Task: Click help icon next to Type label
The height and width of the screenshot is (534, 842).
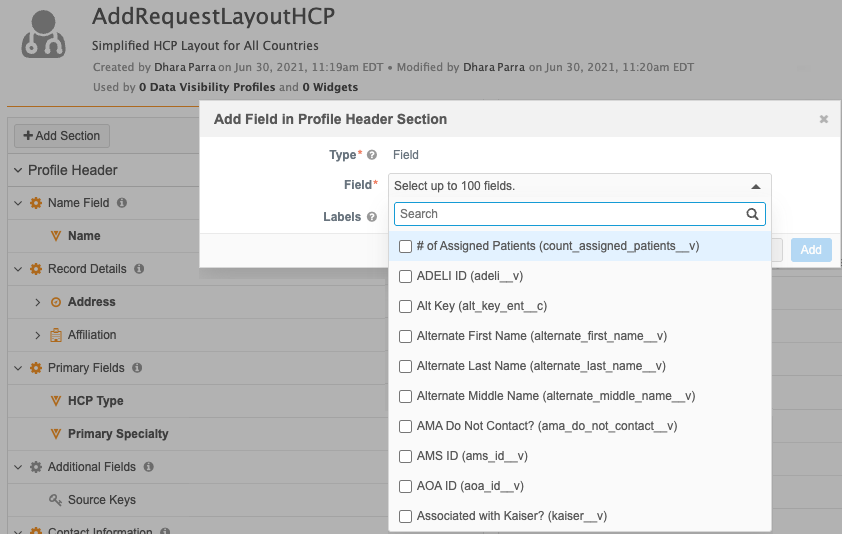Action: coord(372,155)
